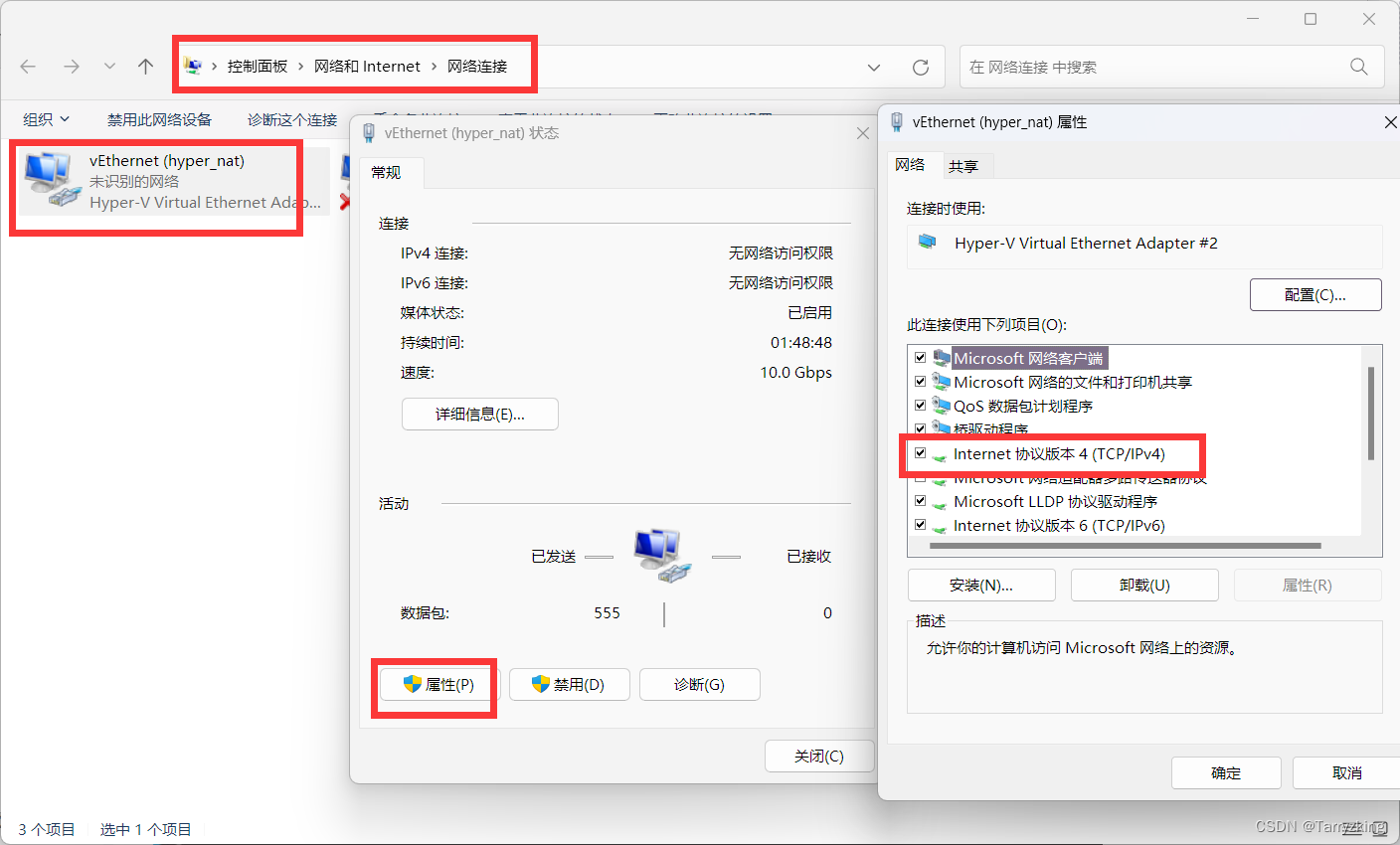Click the 网络和 Internet breadcrumb
The width and height of the screenshot is (1400, 845).
pos(367,67)
